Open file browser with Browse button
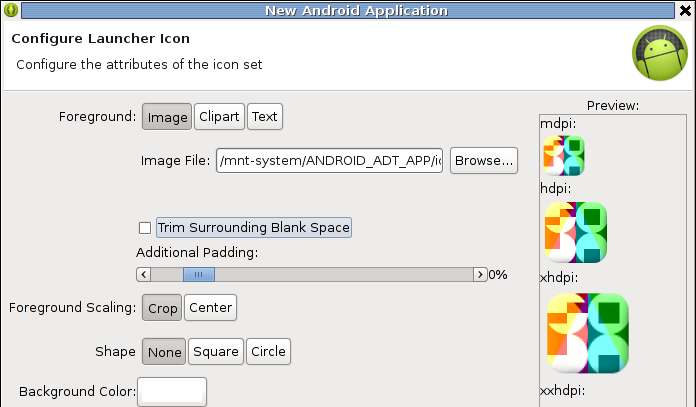 tap(484, 161)
